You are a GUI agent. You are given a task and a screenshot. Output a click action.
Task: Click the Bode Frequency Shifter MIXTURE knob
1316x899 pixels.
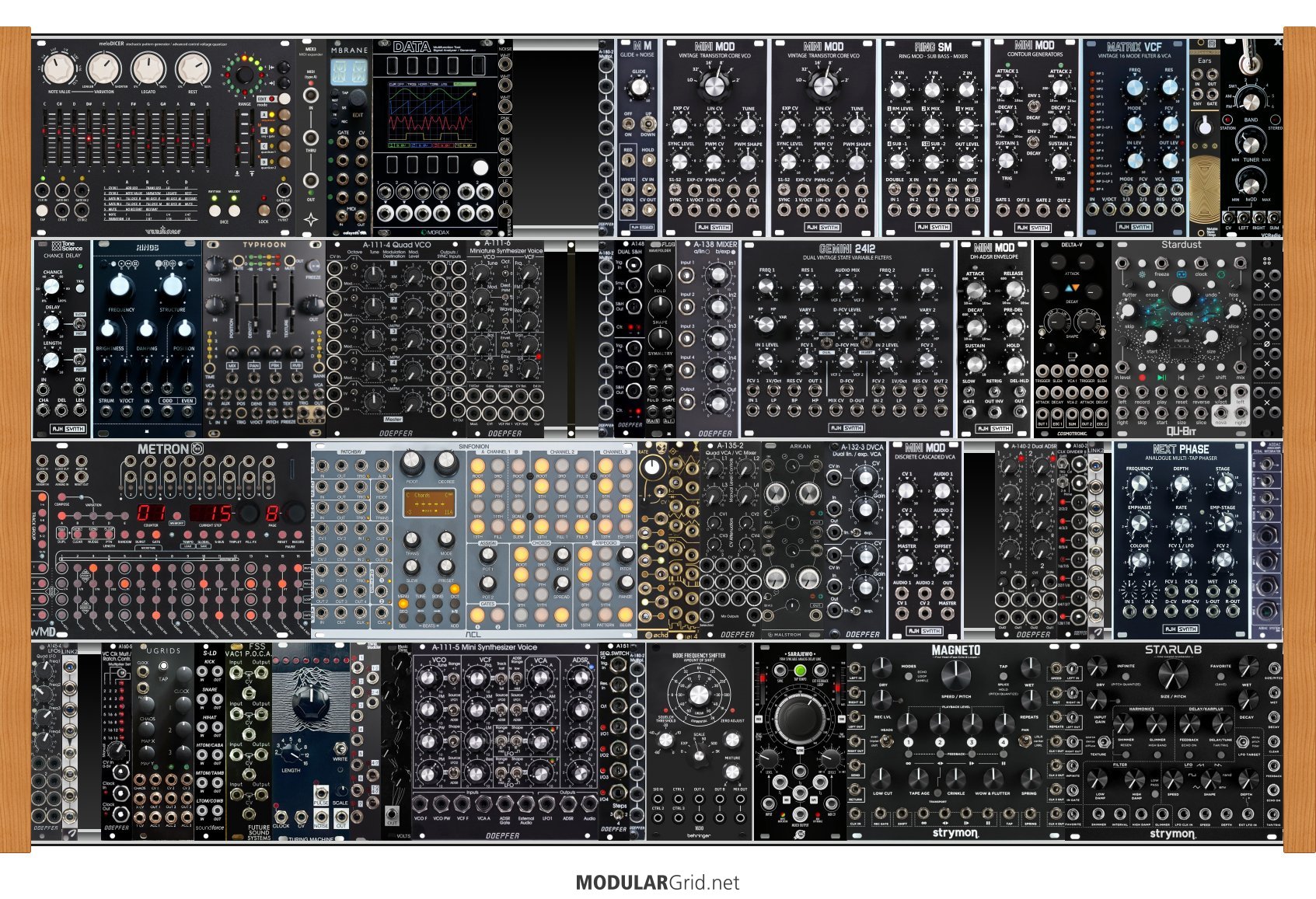[732, 772]
